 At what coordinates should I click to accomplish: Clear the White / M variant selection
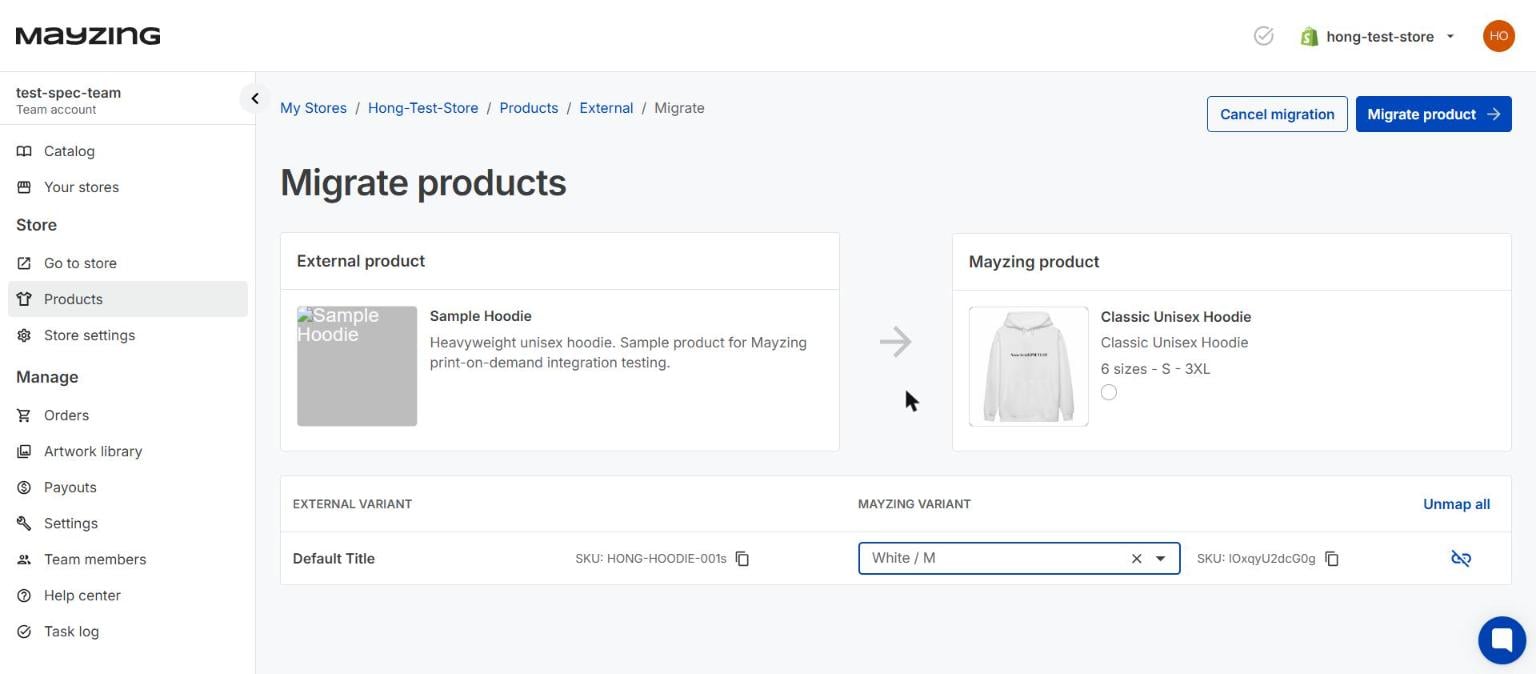tap(1136, 558)
